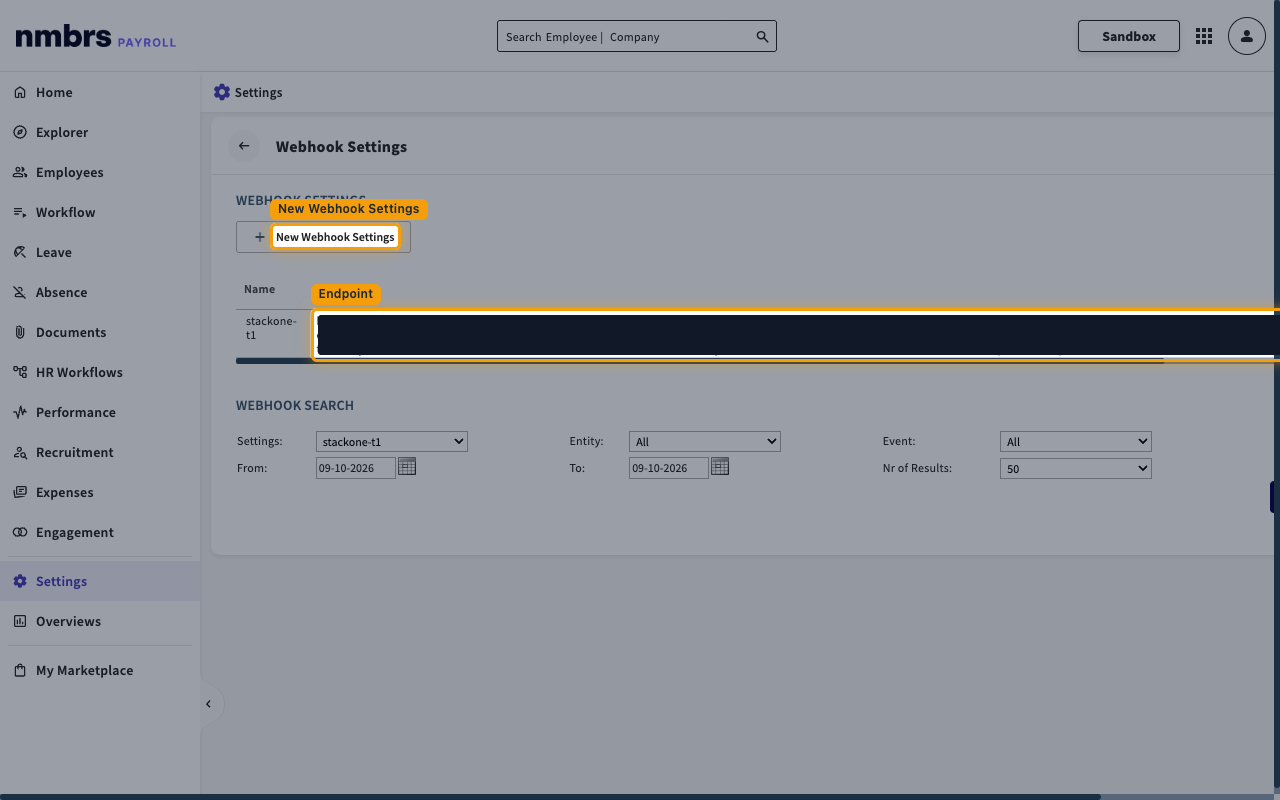
Task: Click the Performance pulse icon
Action: [x=20, y=412]
